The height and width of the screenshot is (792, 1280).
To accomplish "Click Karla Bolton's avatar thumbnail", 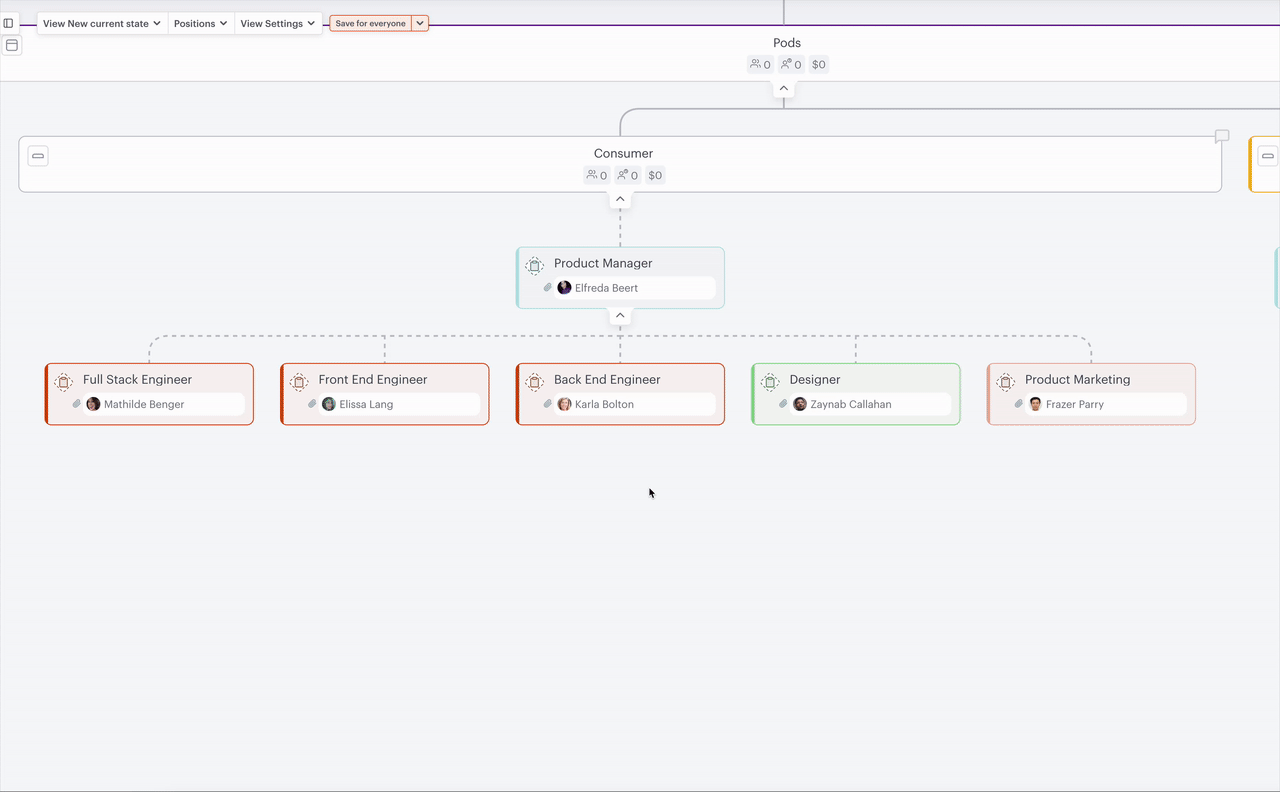I will point(564,404).
